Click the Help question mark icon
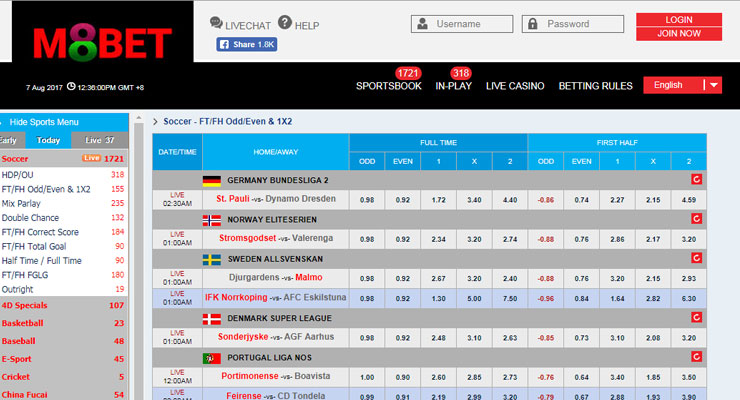Image resolution: width=740 pixels, height=400 pixels. pyautogui.click(x=285, y=23)
